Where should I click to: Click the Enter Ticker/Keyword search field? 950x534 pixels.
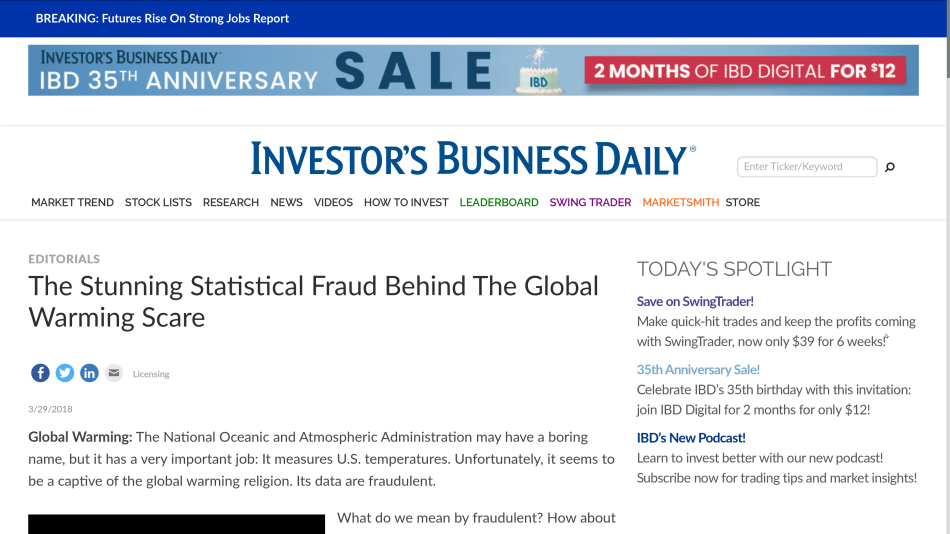806,167
